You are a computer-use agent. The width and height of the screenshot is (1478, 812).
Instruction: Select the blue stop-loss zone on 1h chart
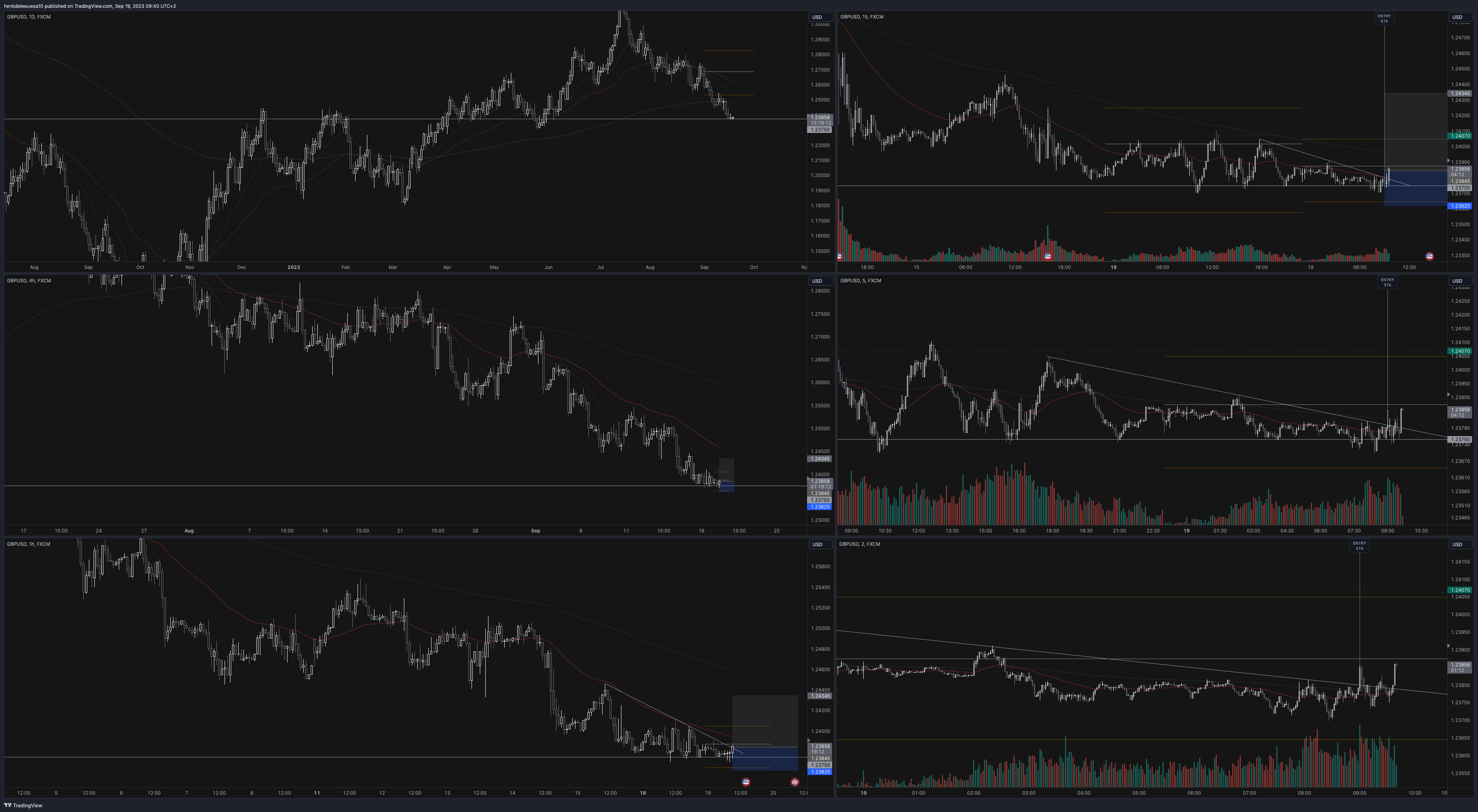[x=765, y=759]
